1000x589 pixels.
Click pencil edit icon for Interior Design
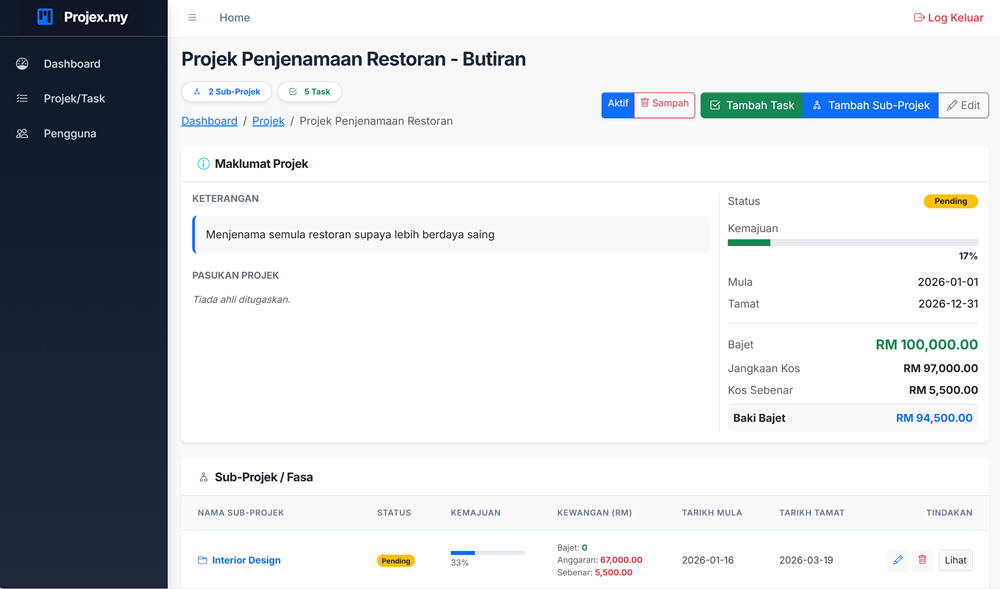click(897, 560)
